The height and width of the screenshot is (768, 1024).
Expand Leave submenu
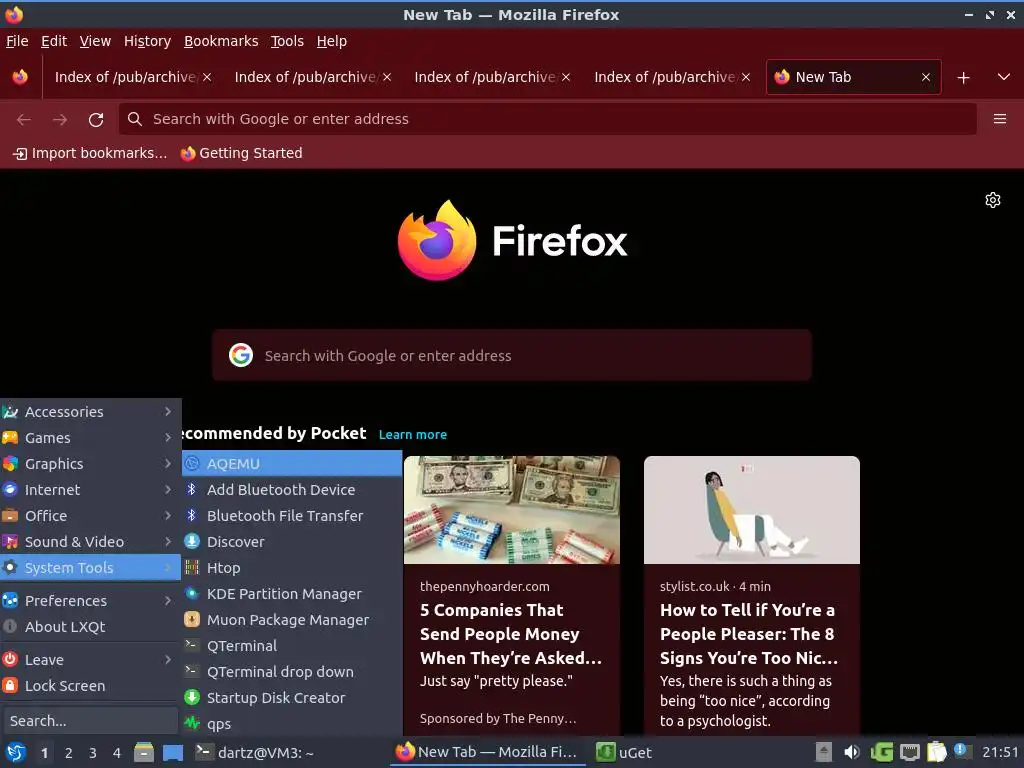coord(90,660)
